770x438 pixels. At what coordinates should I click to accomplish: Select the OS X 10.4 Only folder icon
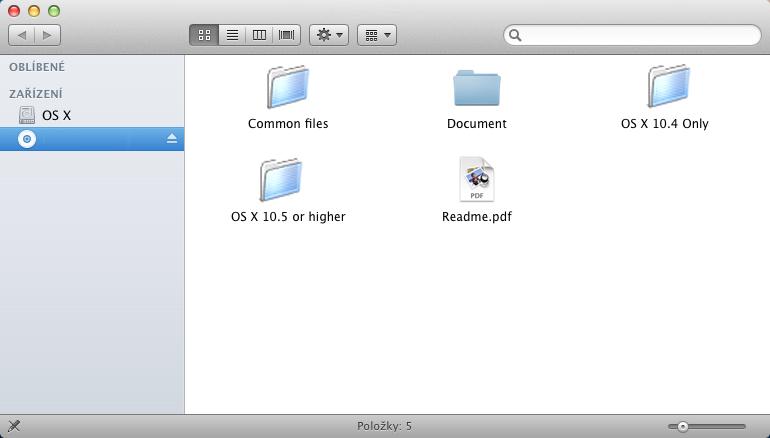click(x=669, y=86)
